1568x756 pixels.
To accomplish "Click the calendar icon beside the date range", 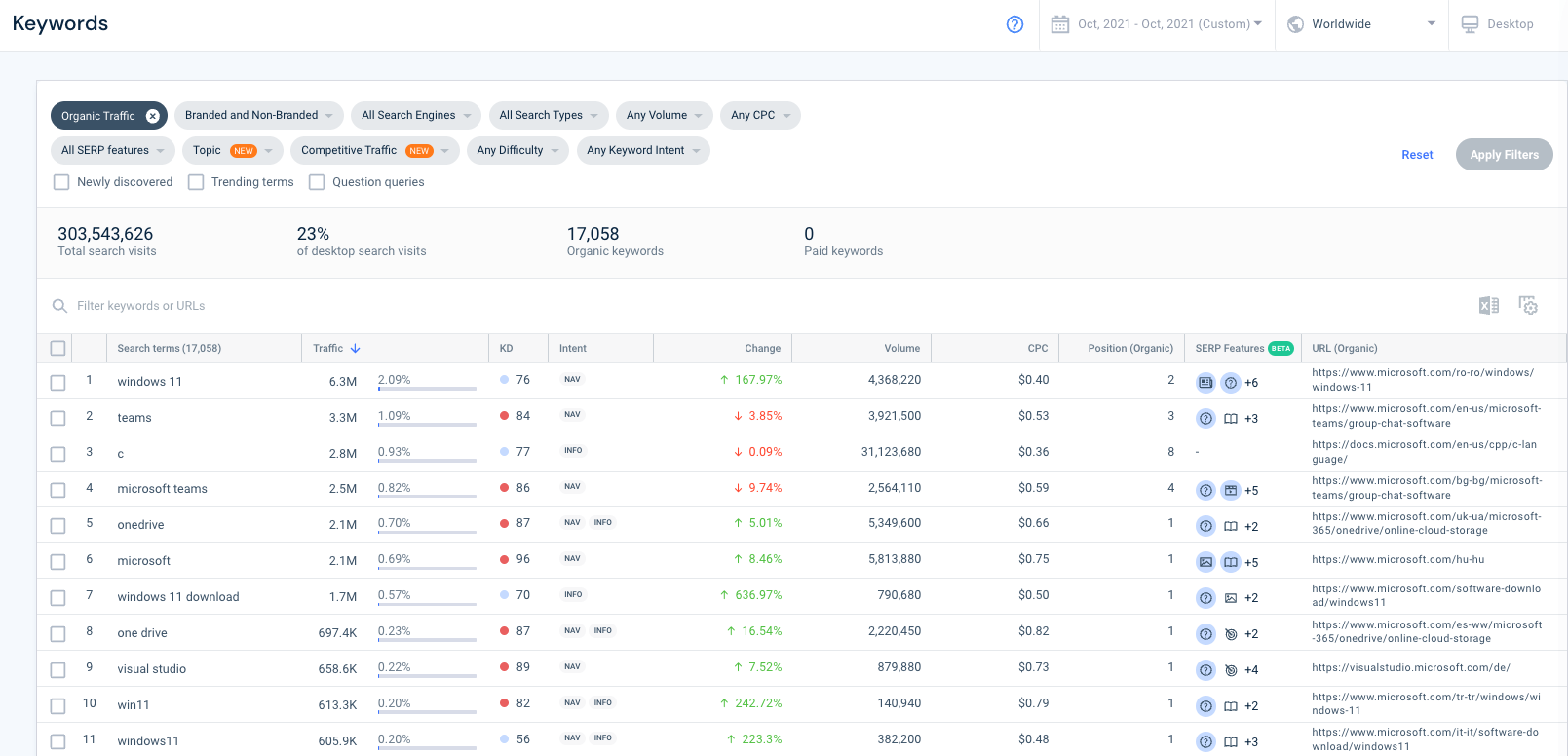I will click(1060, 24).
